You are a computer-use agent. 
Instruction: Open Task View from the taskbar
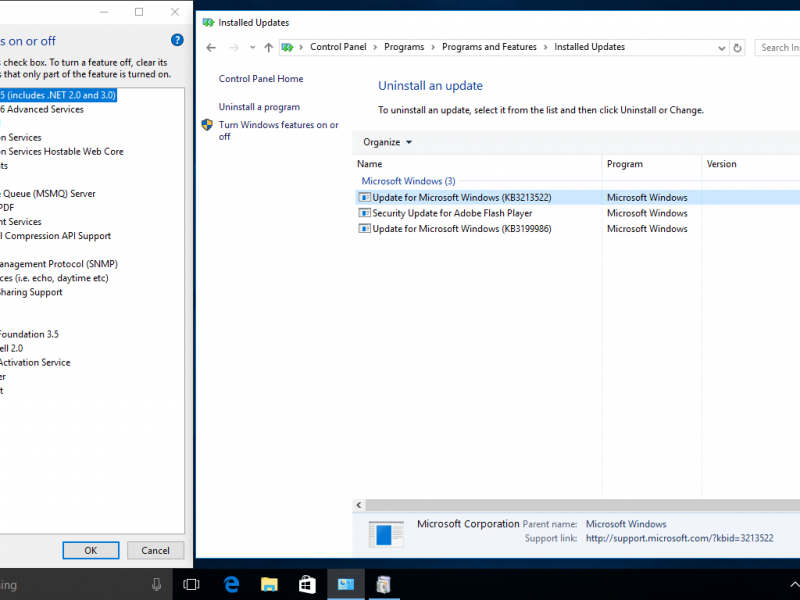(x=191, y=585)
